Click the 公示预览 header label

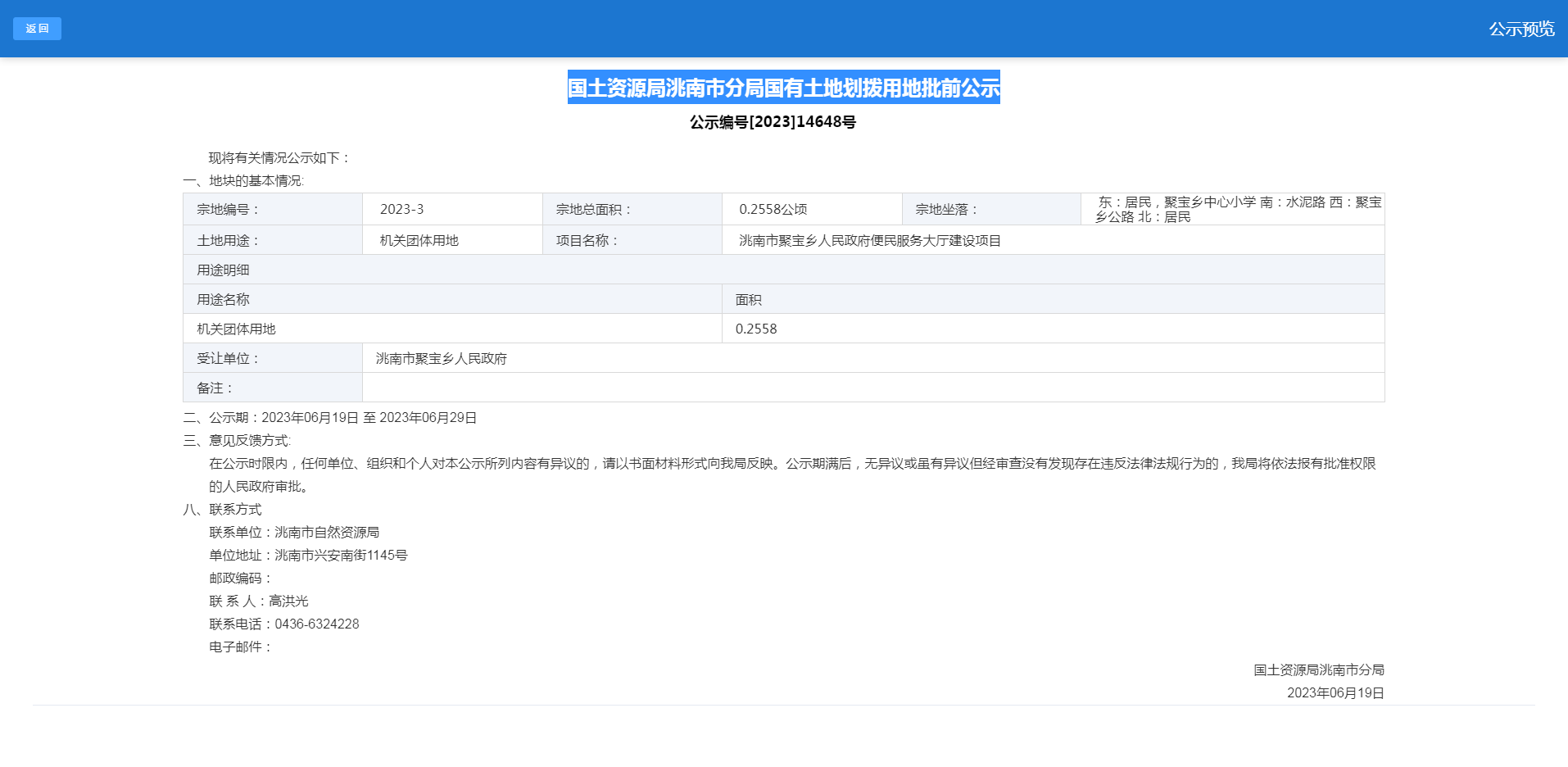pos(1521,29)
